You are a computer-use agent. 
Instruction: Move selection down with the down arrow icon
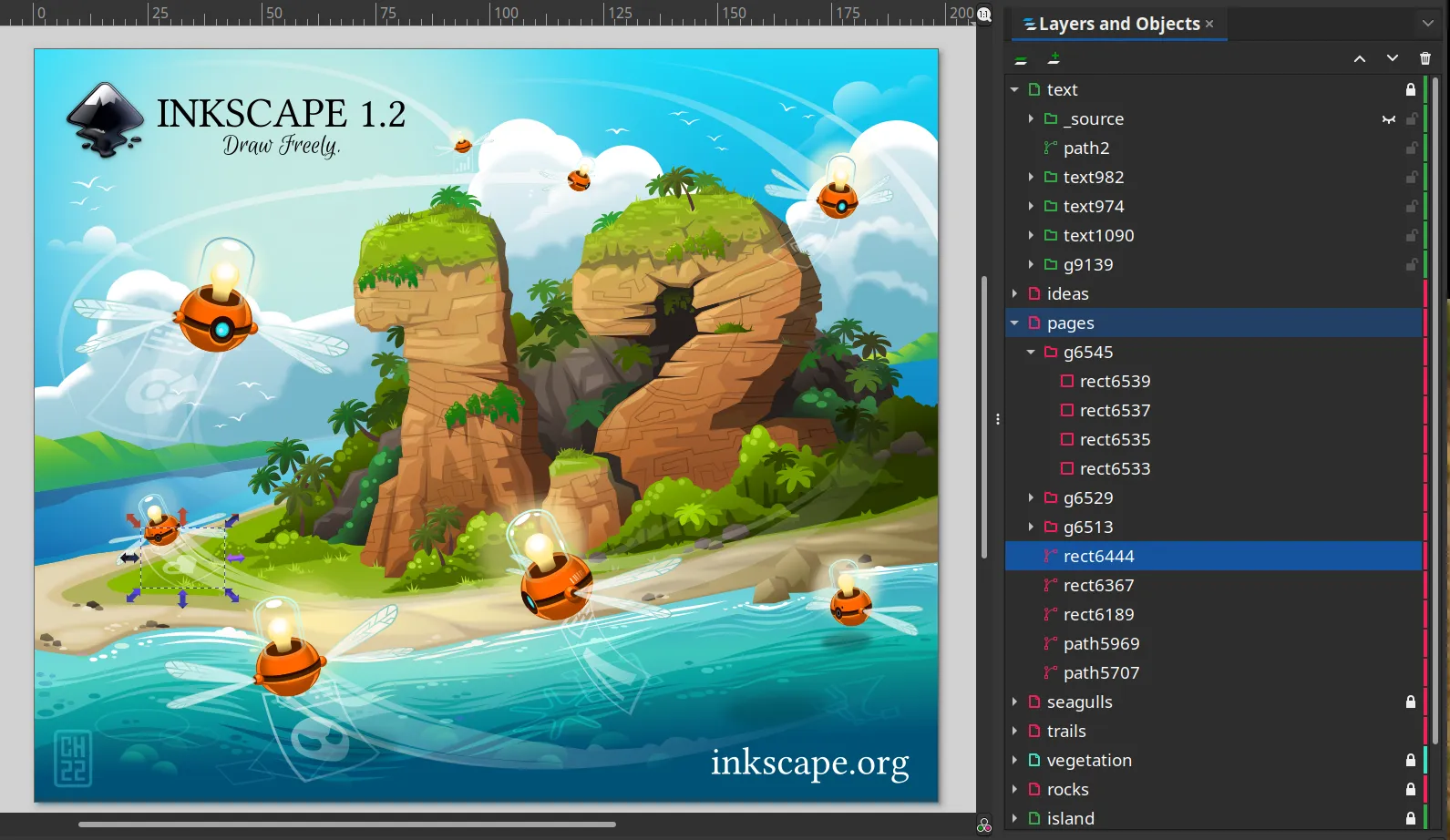[x=1393, y=58]
